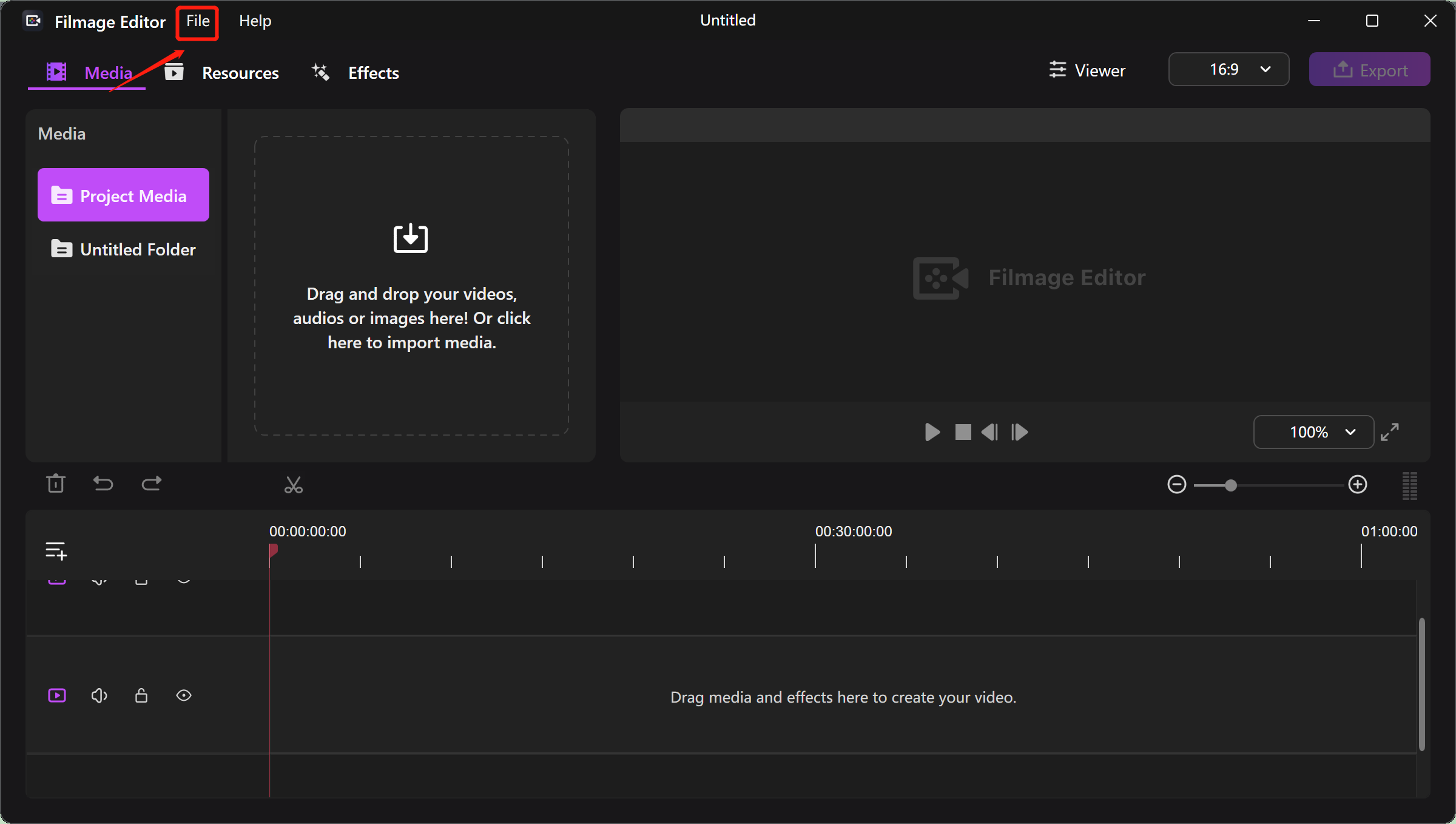Step back to previous frame
Viewport: 1456px width, 824px height.
(989, 432)
